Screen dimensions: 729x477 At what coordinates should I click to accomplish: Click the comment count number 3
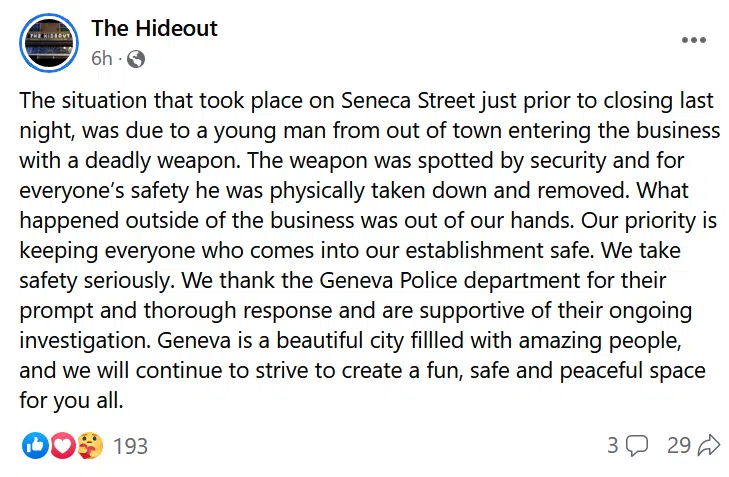613,445
